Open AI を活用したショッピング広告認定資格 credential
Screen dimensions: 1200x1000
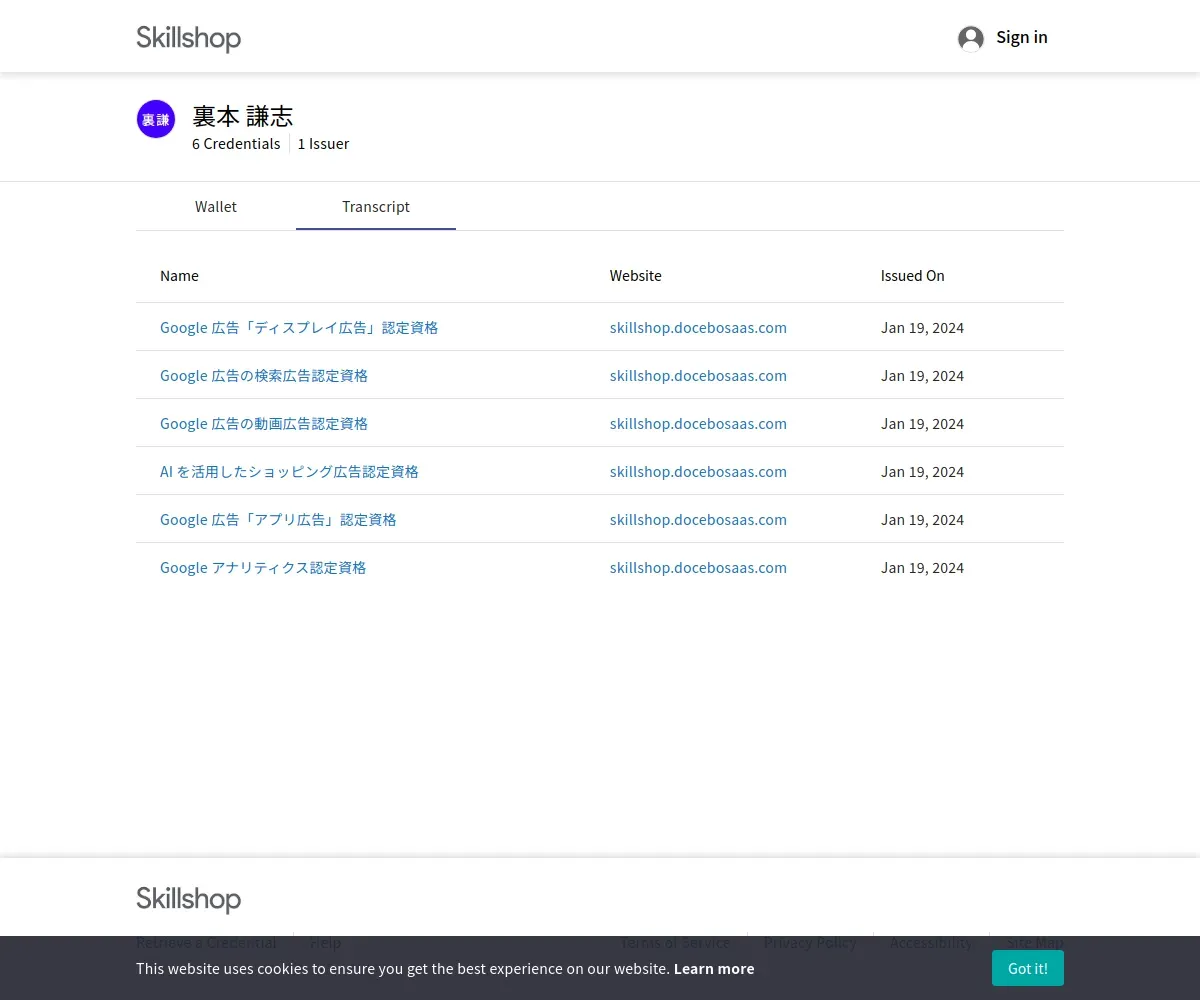coord(289,471)
